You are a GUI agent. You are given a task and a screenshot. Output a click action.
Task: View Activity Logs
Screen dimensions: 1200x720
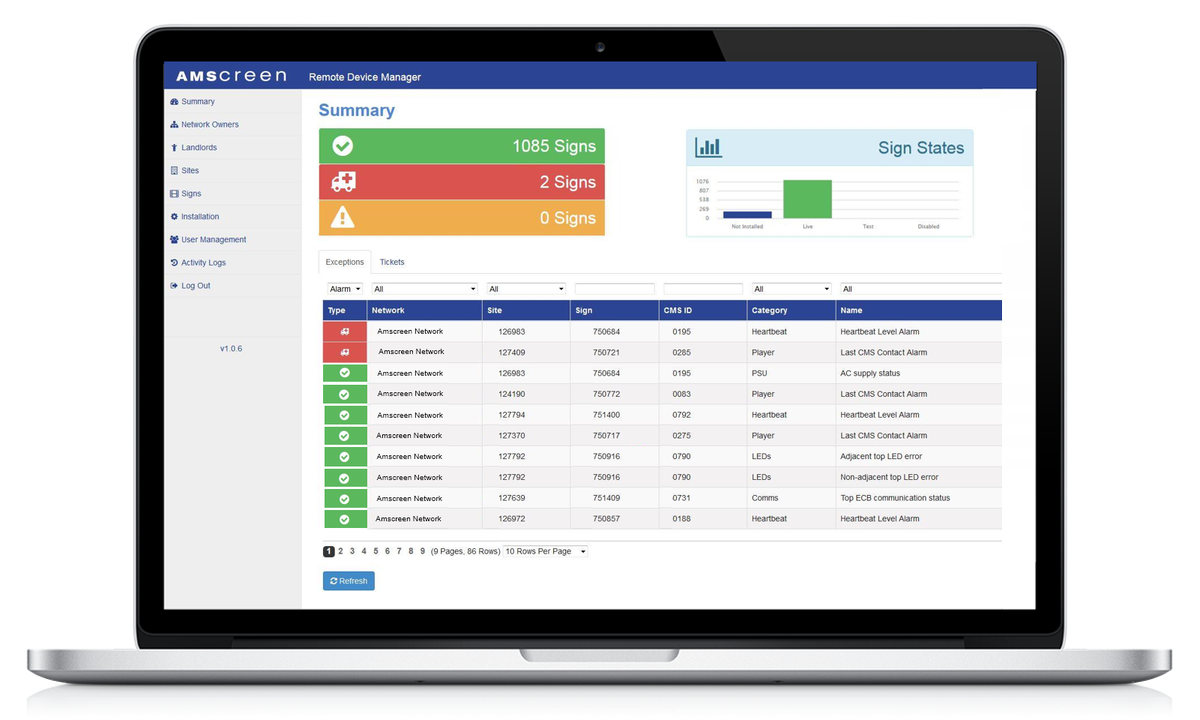[198, 263]
